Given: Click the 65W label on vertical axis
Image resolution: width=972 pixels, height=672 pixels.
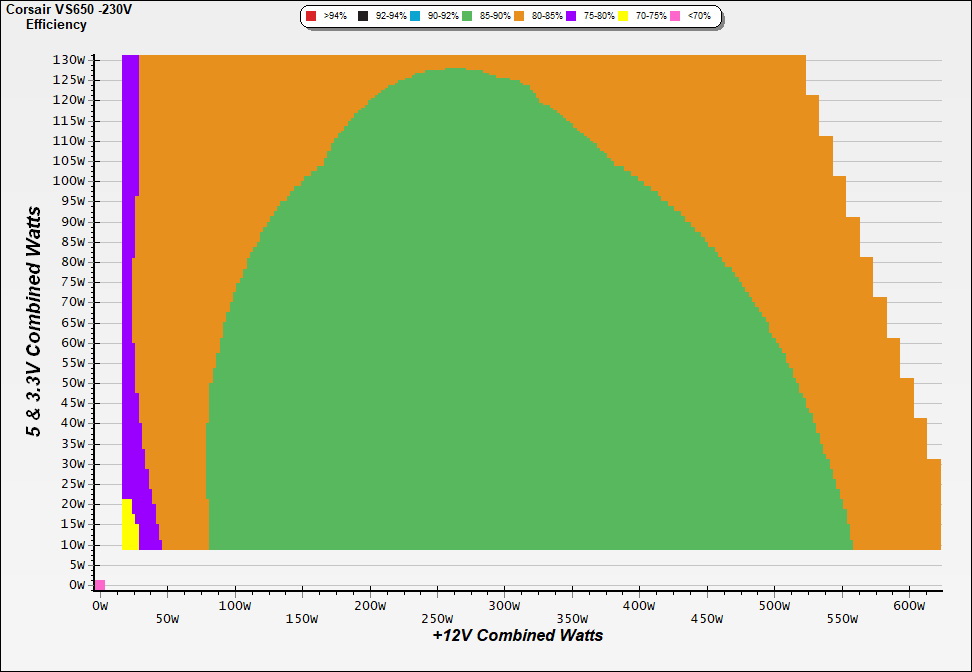Looking at the screenshot, I should tap(73, 323).
